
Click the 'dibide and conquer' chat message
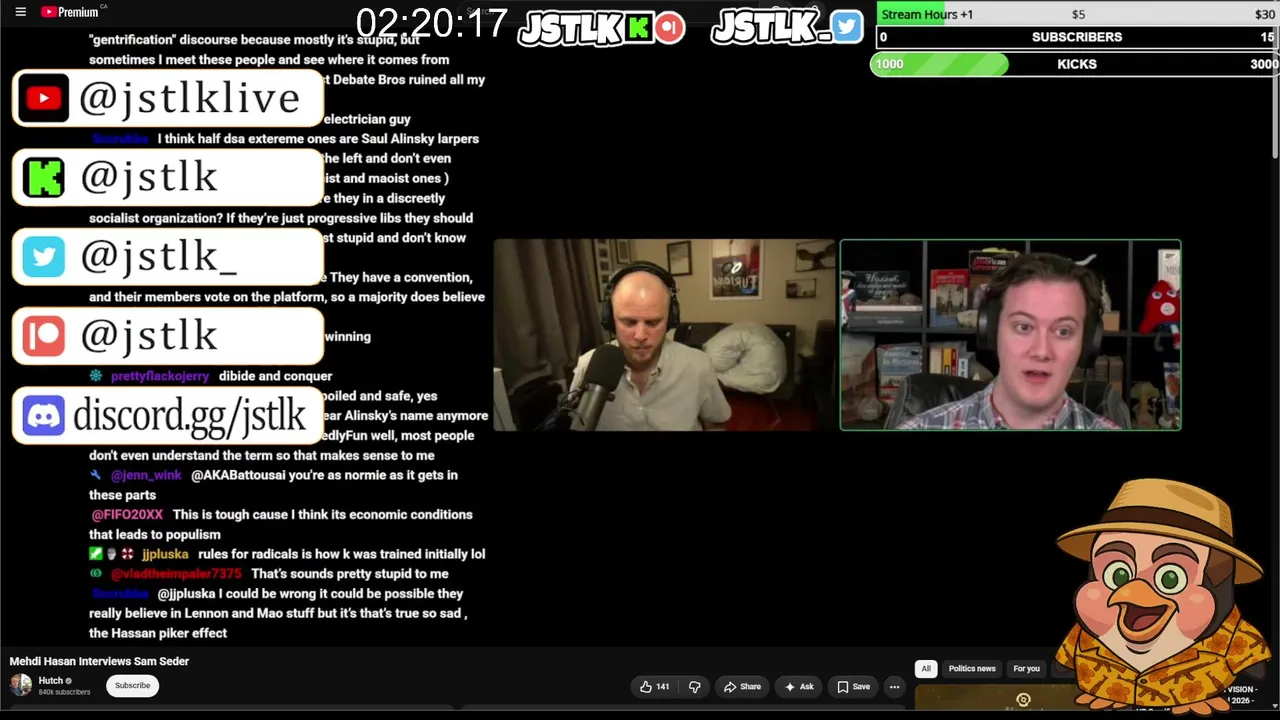tap(275, 376)
